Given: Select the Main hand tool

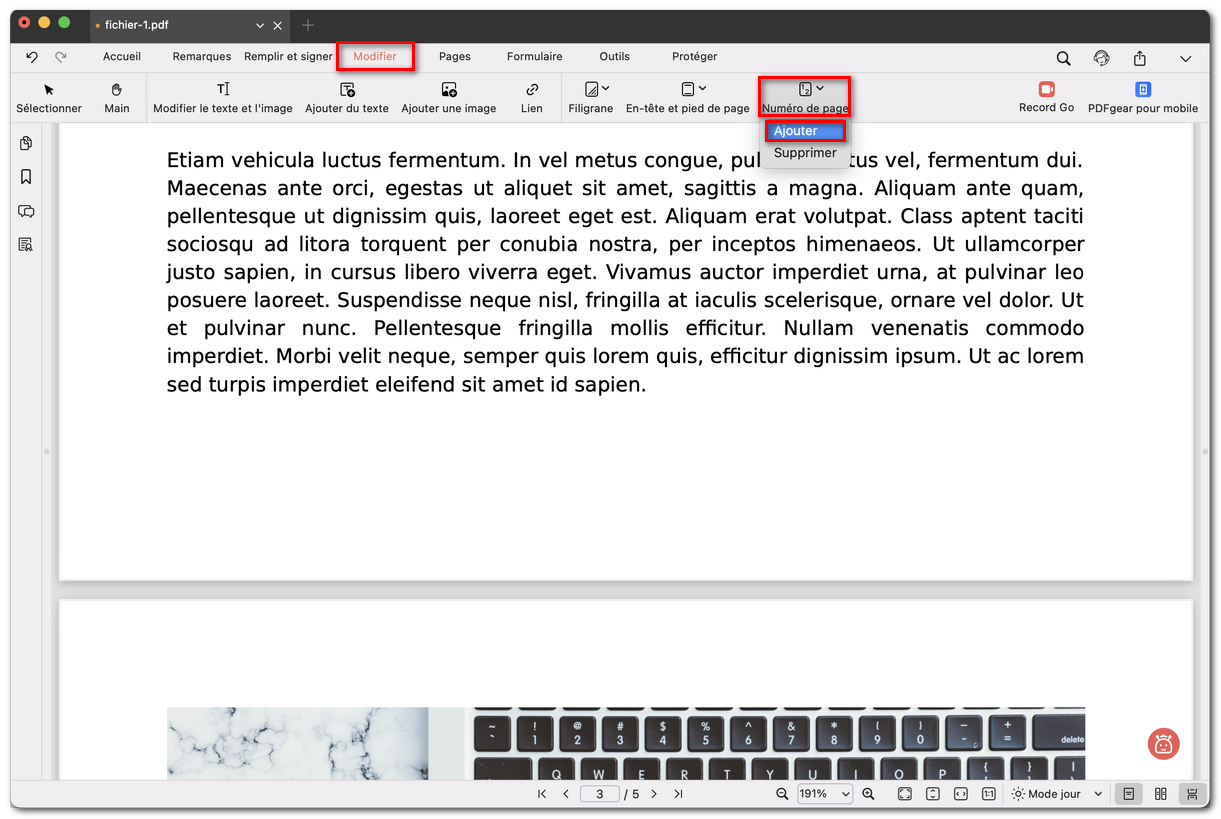Looking at the screenshot, I should click(117, 97).
